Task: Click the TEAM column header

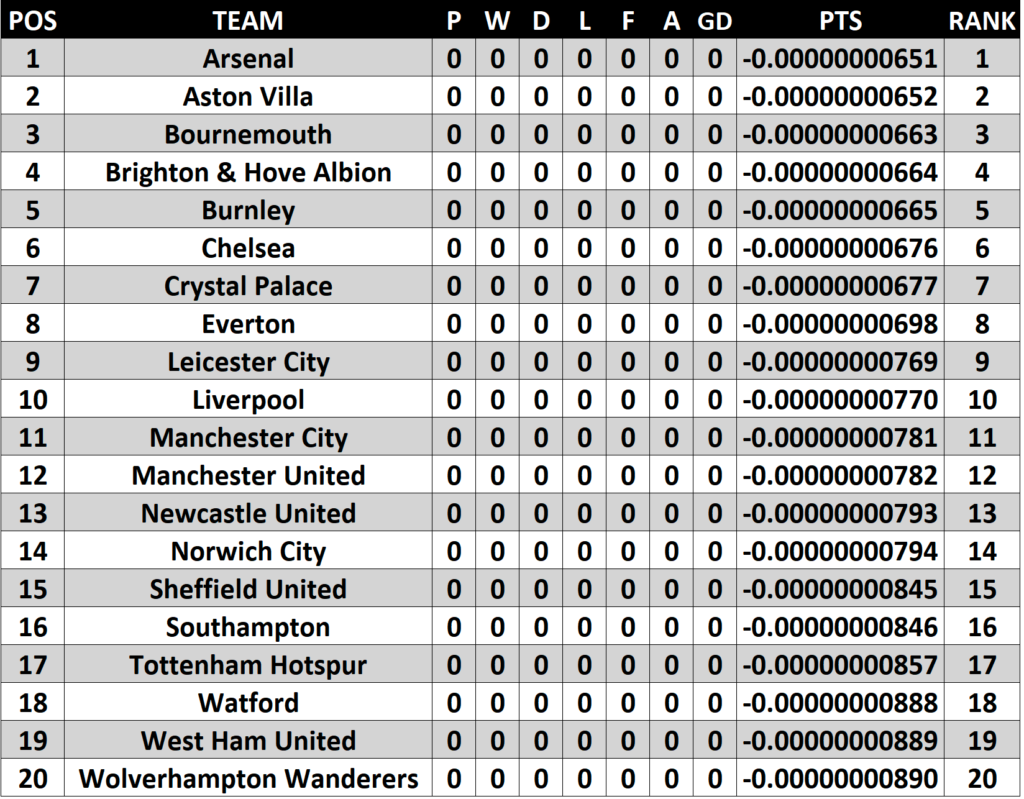Action: (248, 20)
